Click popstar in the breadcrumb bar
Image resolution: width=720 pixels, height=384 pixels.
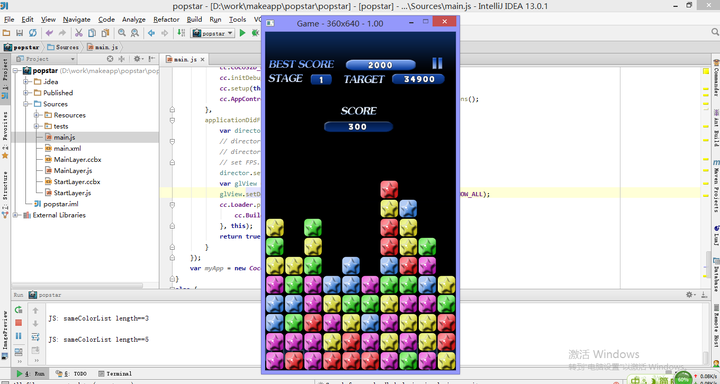point(22,47)
